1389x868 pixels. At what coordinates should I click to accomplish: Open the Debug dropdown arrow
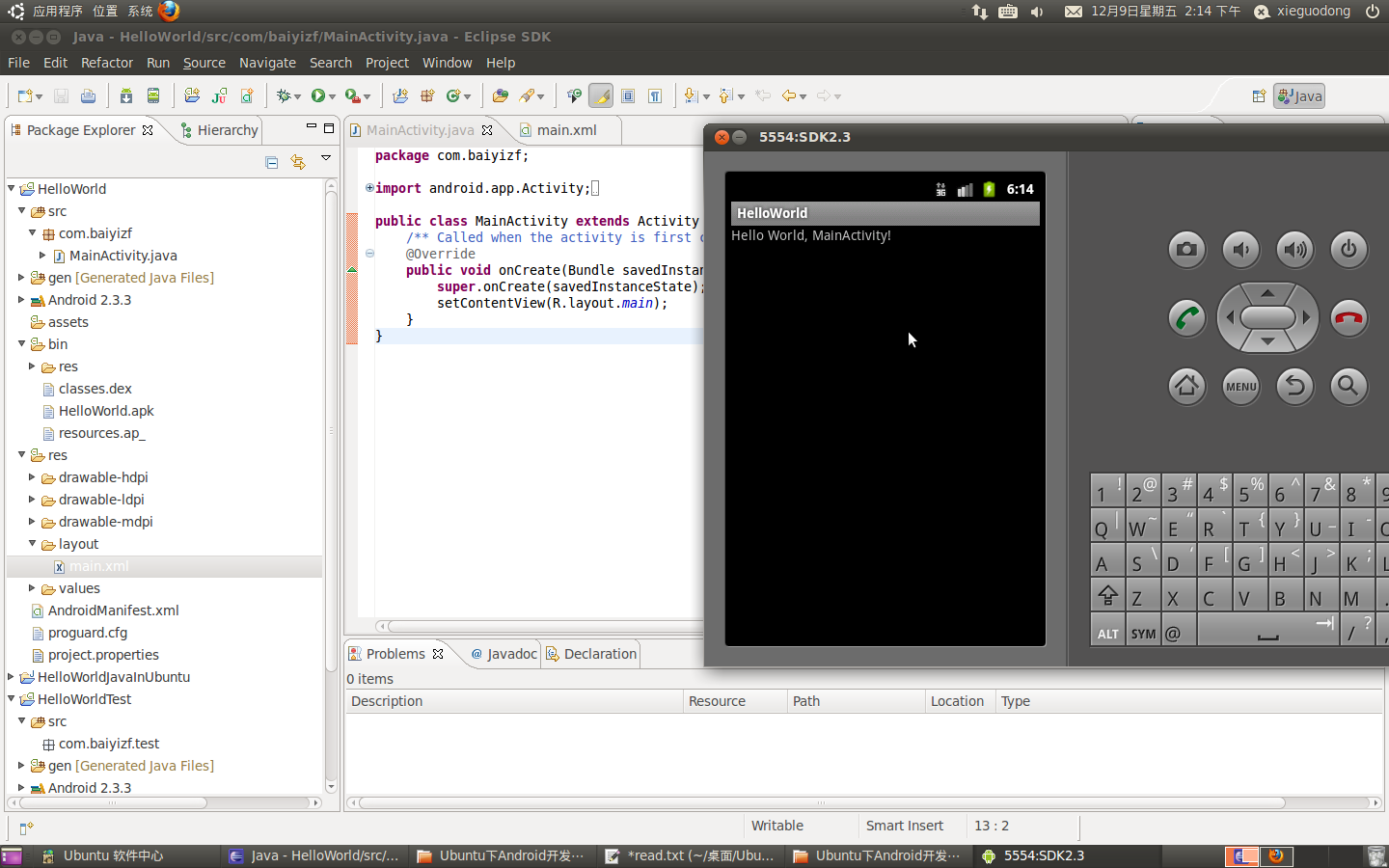pos(298,96)
